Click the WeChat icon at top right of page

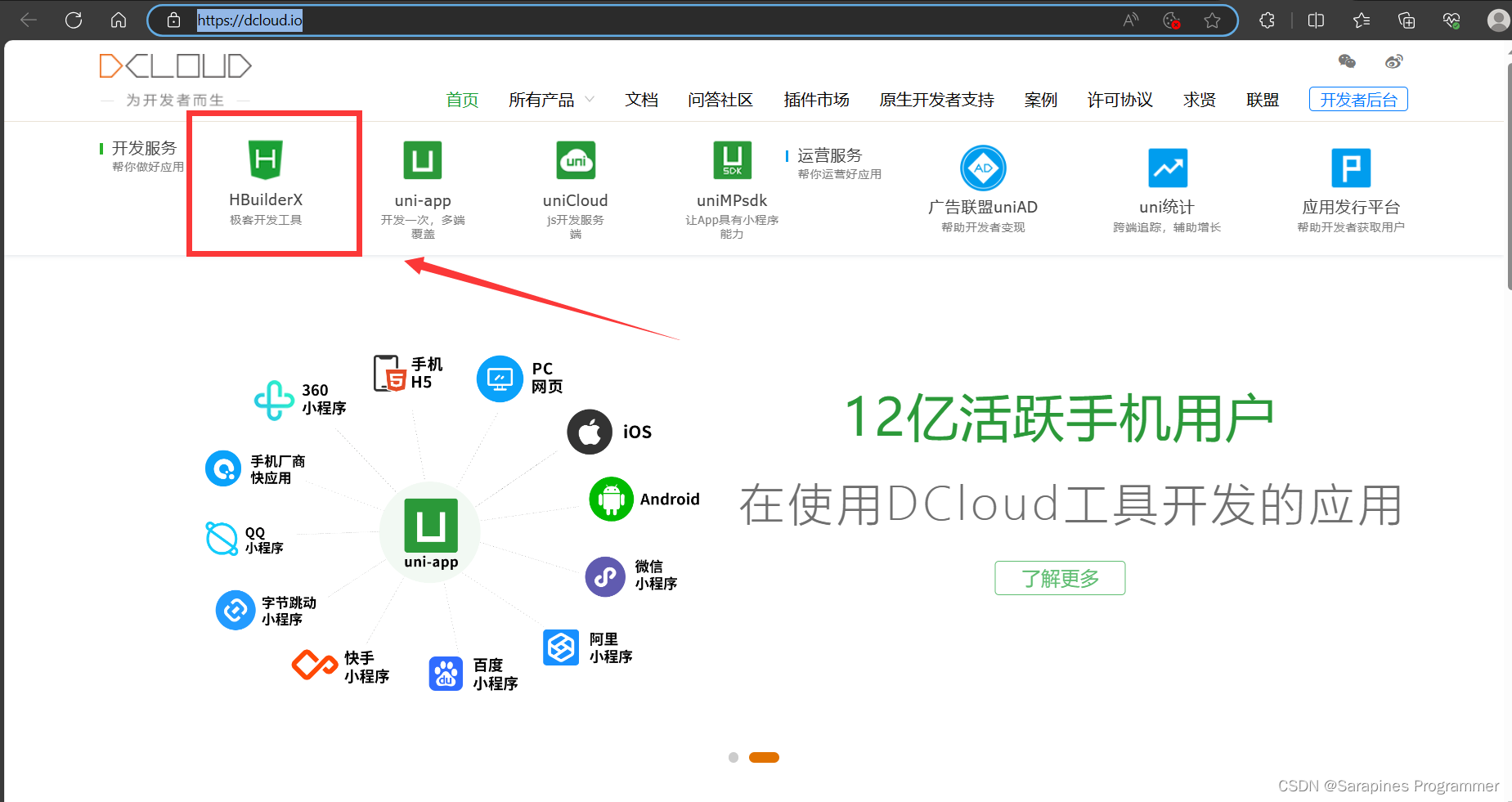pyautogui.click(x=1347, y=61)
